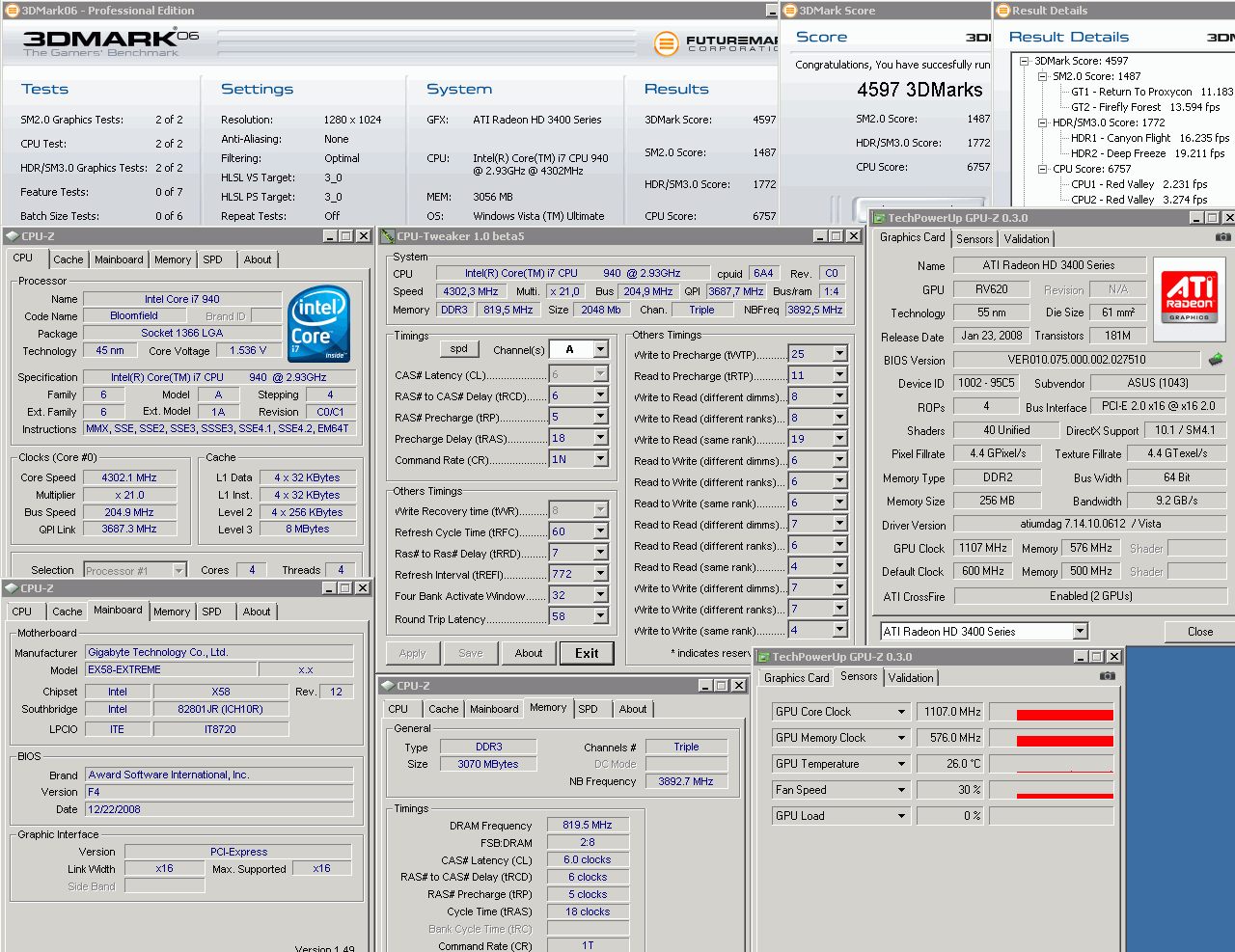Image resolution: width=1235 pixels, height=952 pixels.
Task: Open the Fan Speed sensor dropdown
Action: point(902,790)
